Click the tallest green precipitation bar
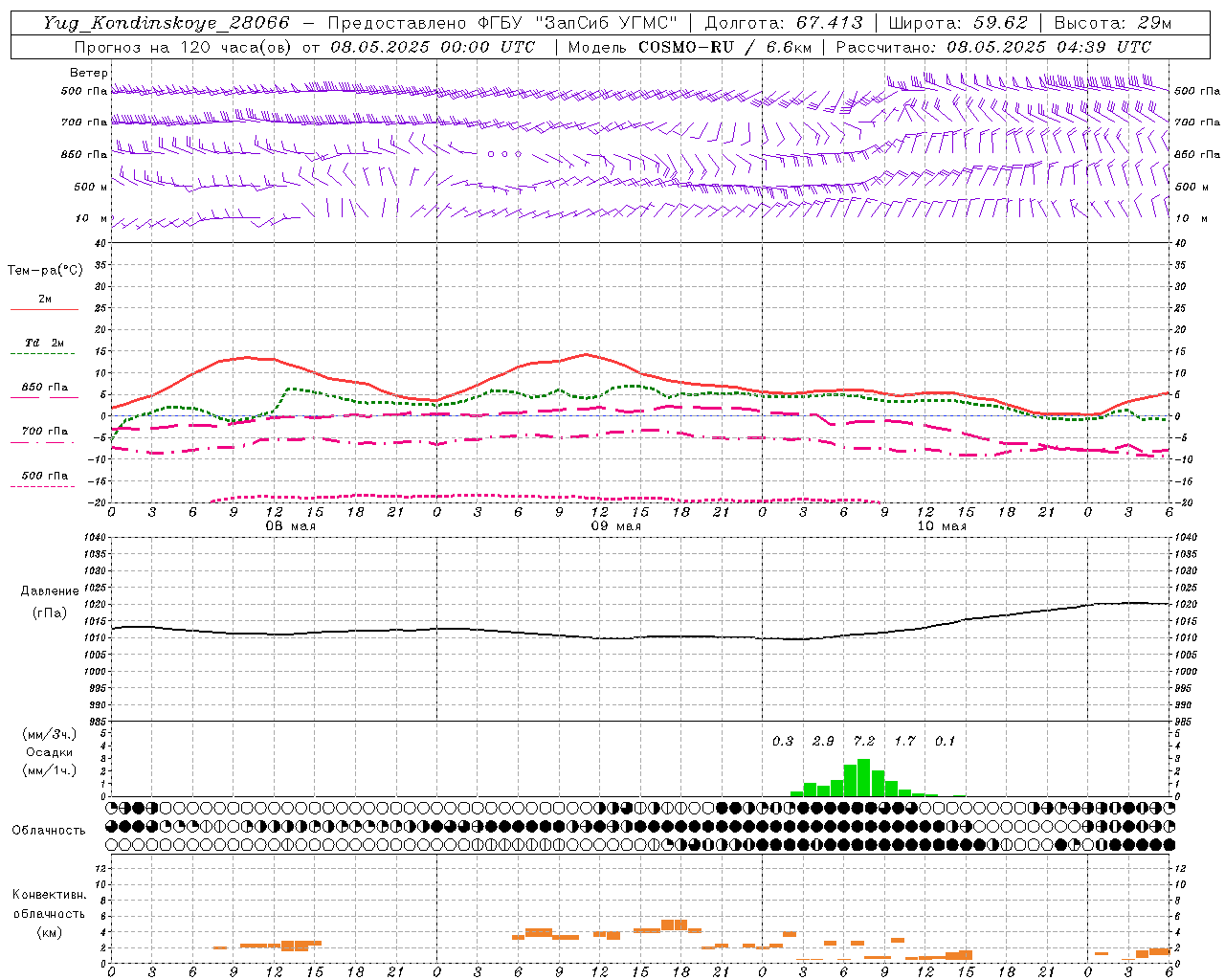 click(864, 777)
